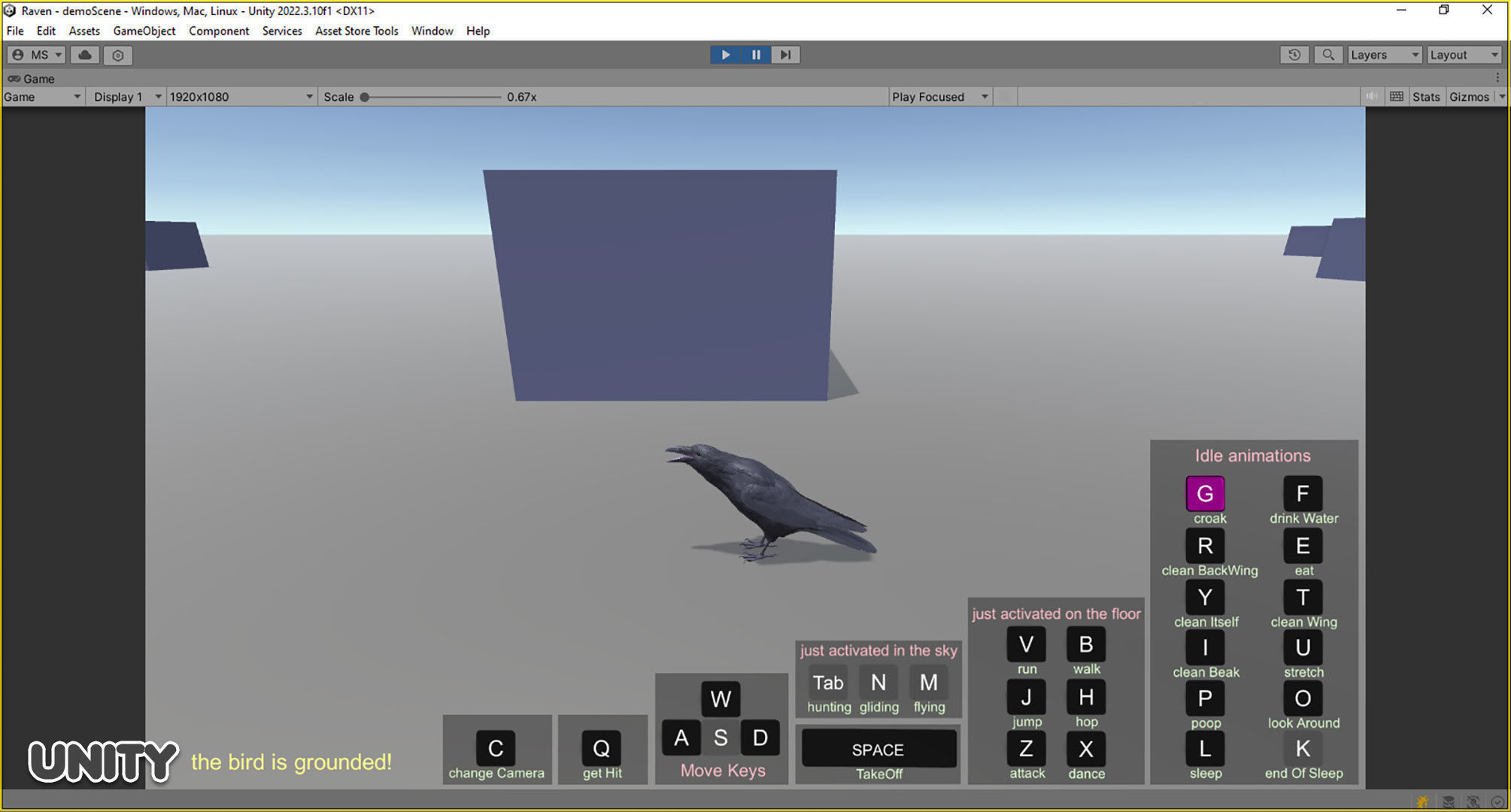Toggle Mute Audio speaker icon
1511x812 pixels.
[x=1372, y=96]
